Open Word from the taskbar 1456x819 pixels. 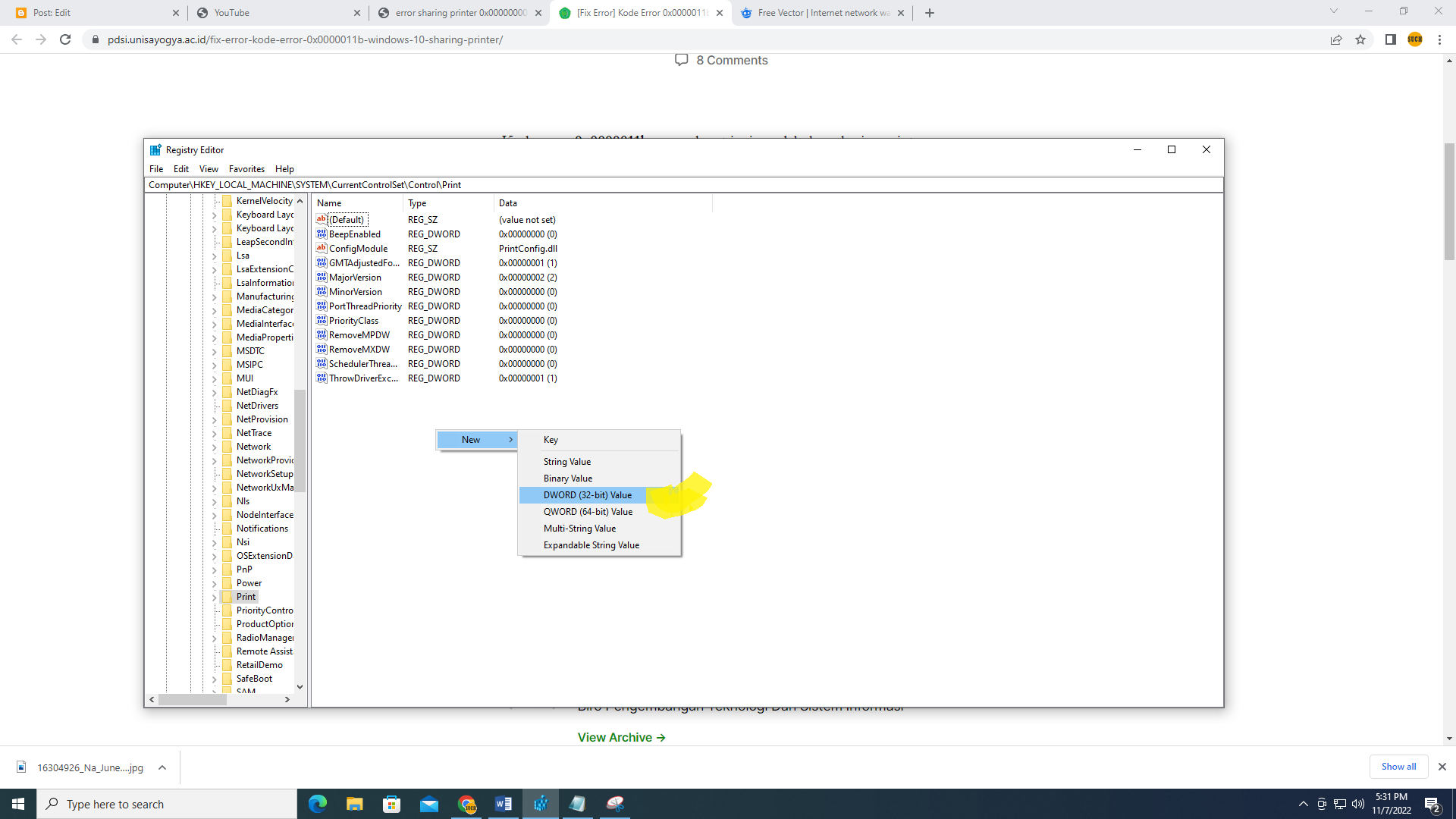[x=504, y=804]
